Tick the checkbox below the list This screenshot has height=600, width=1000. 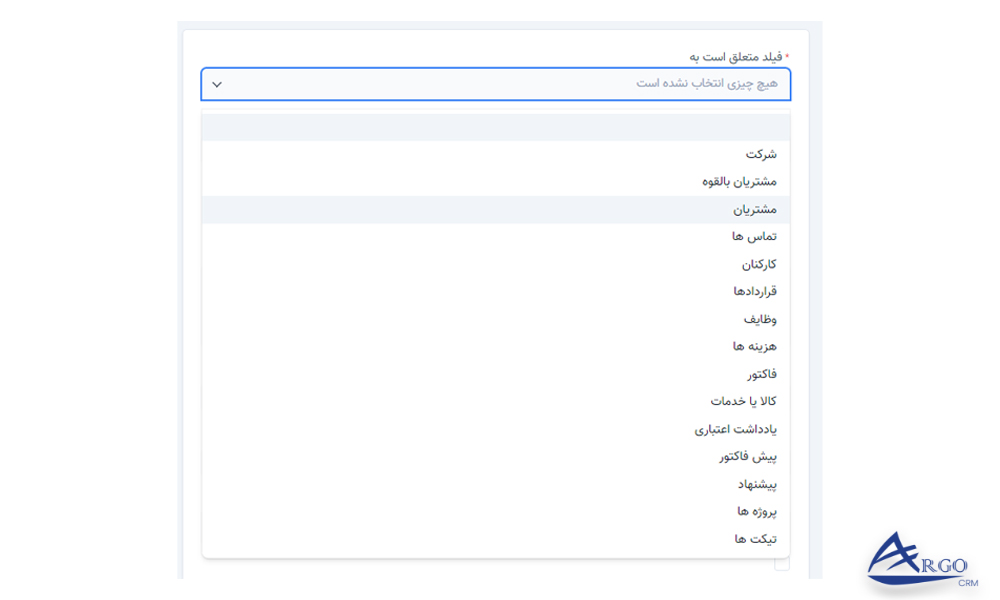pyautogui.click(x=780, y=565)
